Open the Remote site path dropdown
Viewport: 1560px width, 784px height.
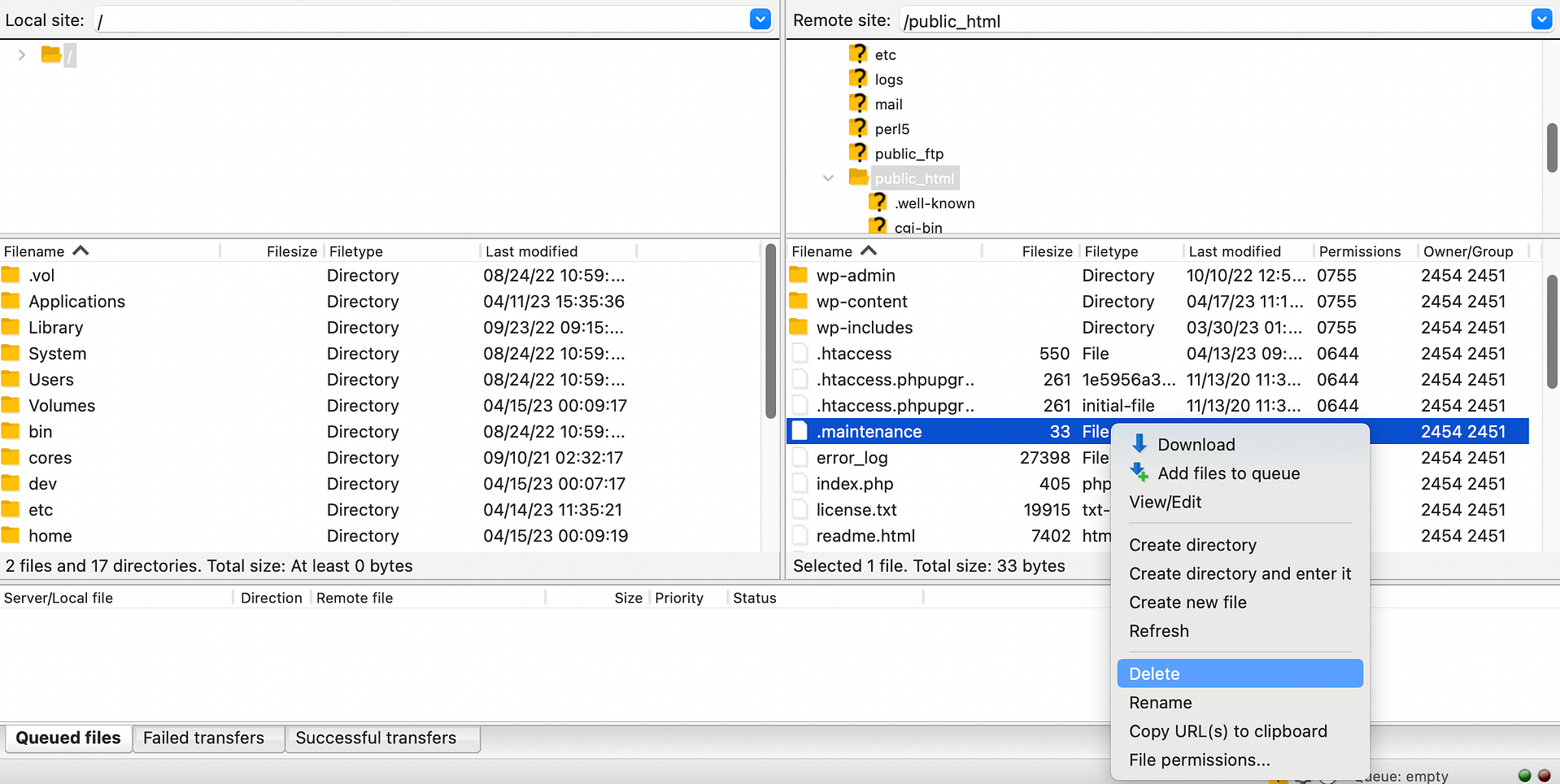[x=1541, y=19]
